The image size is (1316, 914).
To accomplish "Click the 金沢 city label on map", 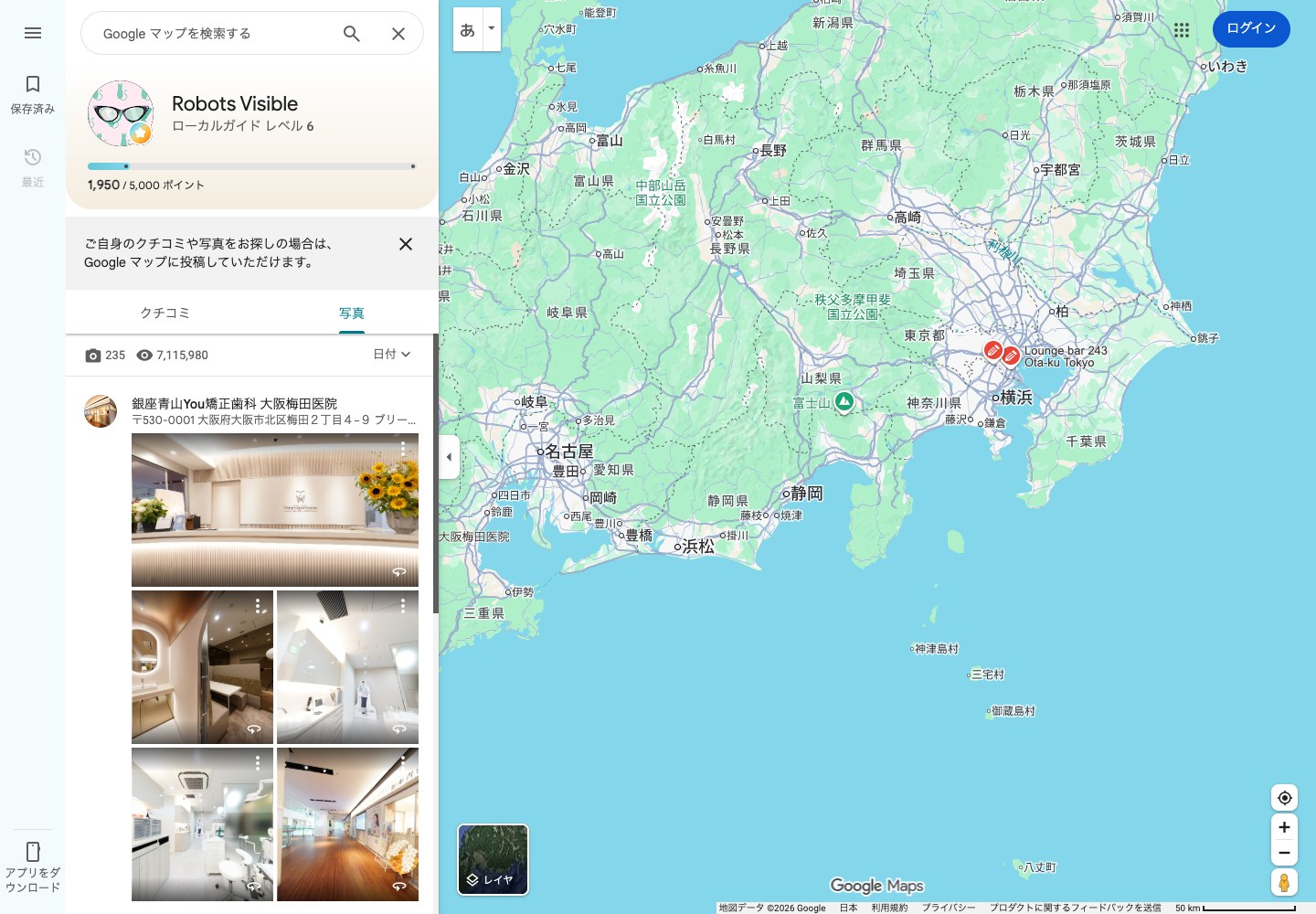I will 515,168.
